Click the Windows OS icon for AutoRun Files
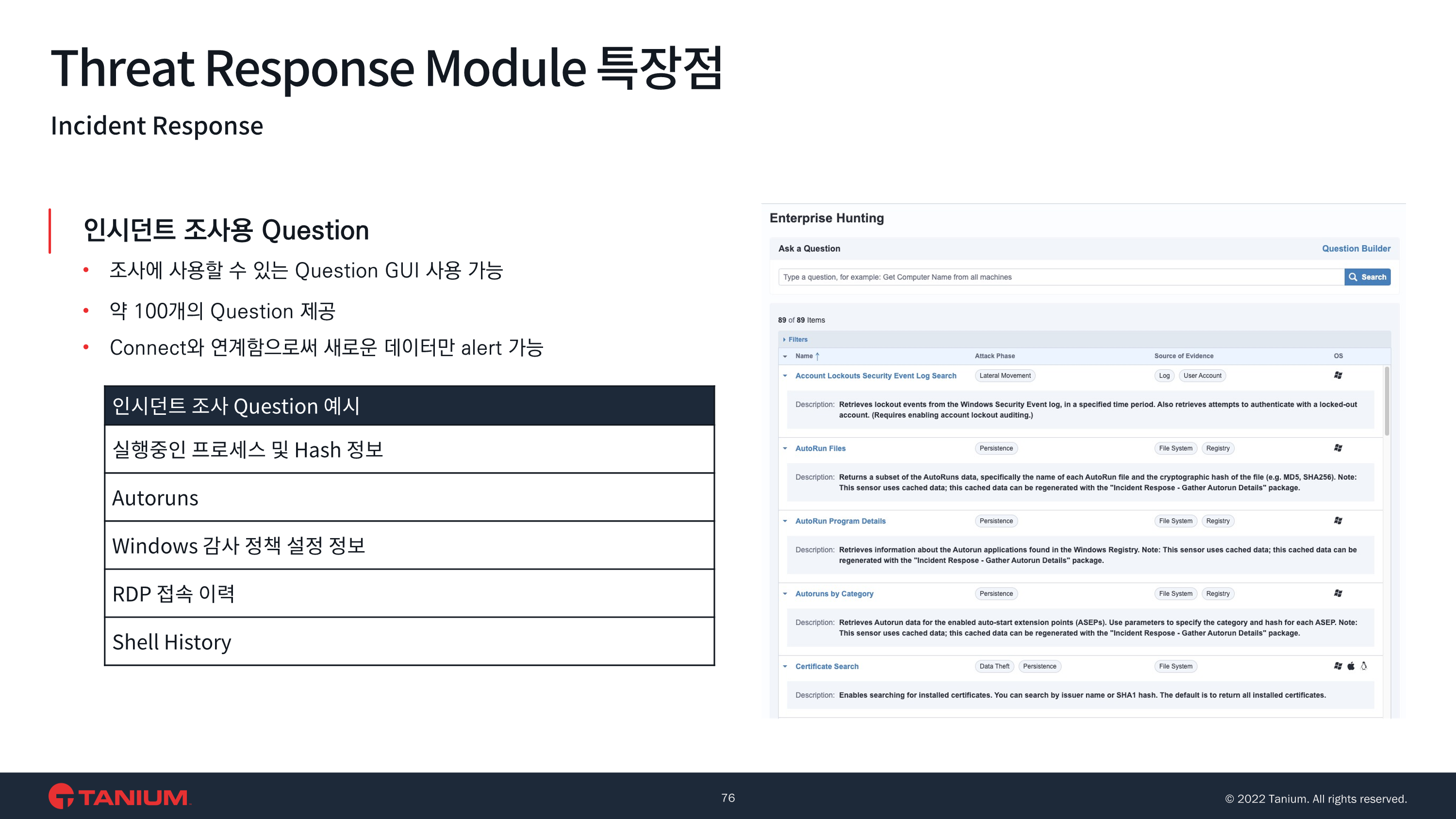The width and height of the screenshot is (1456, 819). (x=1338, y=448)
